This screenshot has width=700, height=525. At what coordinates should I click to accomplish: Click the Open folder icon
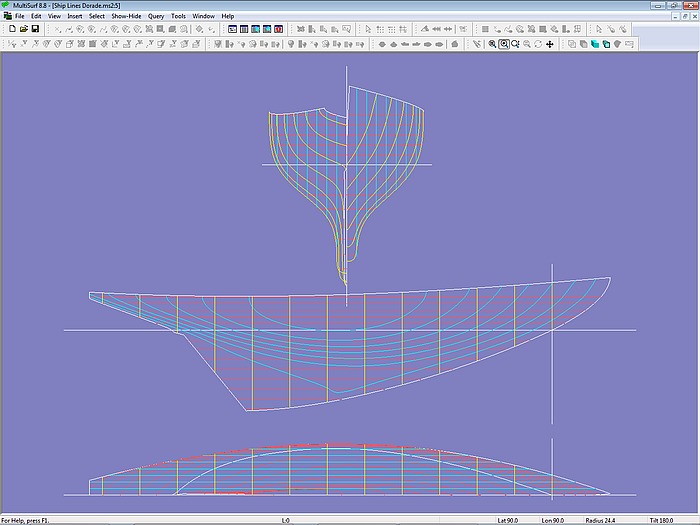tap(23, 29)
